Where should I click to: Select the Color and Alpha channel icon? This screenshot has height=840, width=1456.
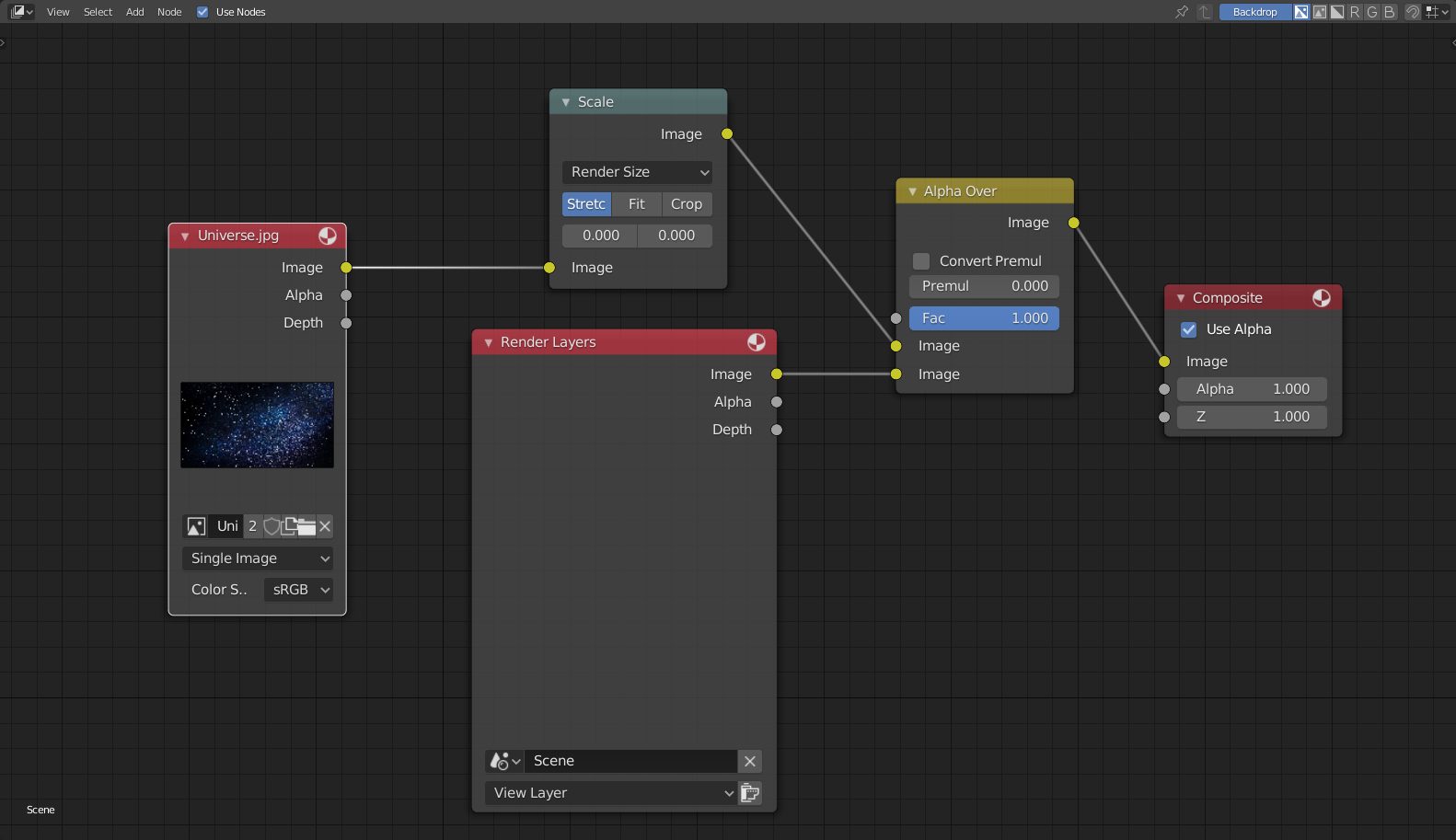(1301, 12)
